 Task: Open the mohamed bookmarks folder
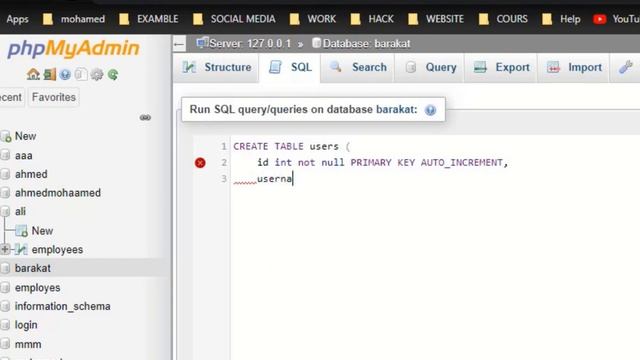point(74,19)
